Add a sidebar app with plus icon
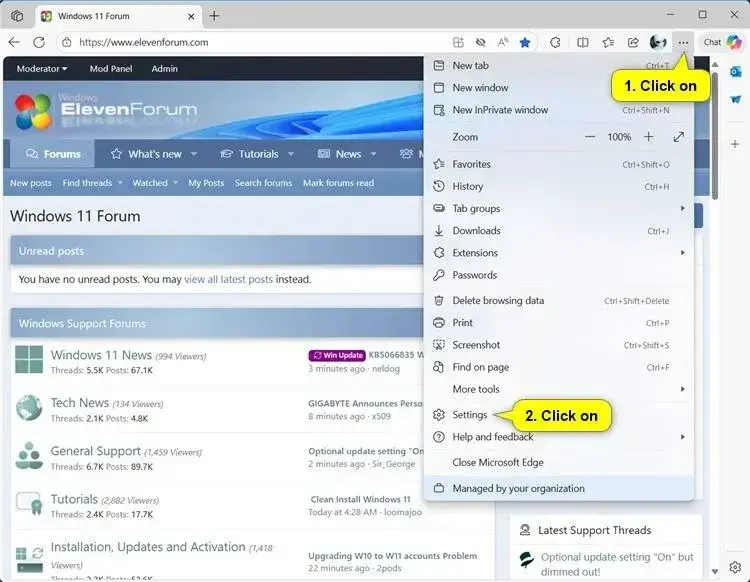The height and width of the screenshot is (582, 750). (x=735, y=143)
